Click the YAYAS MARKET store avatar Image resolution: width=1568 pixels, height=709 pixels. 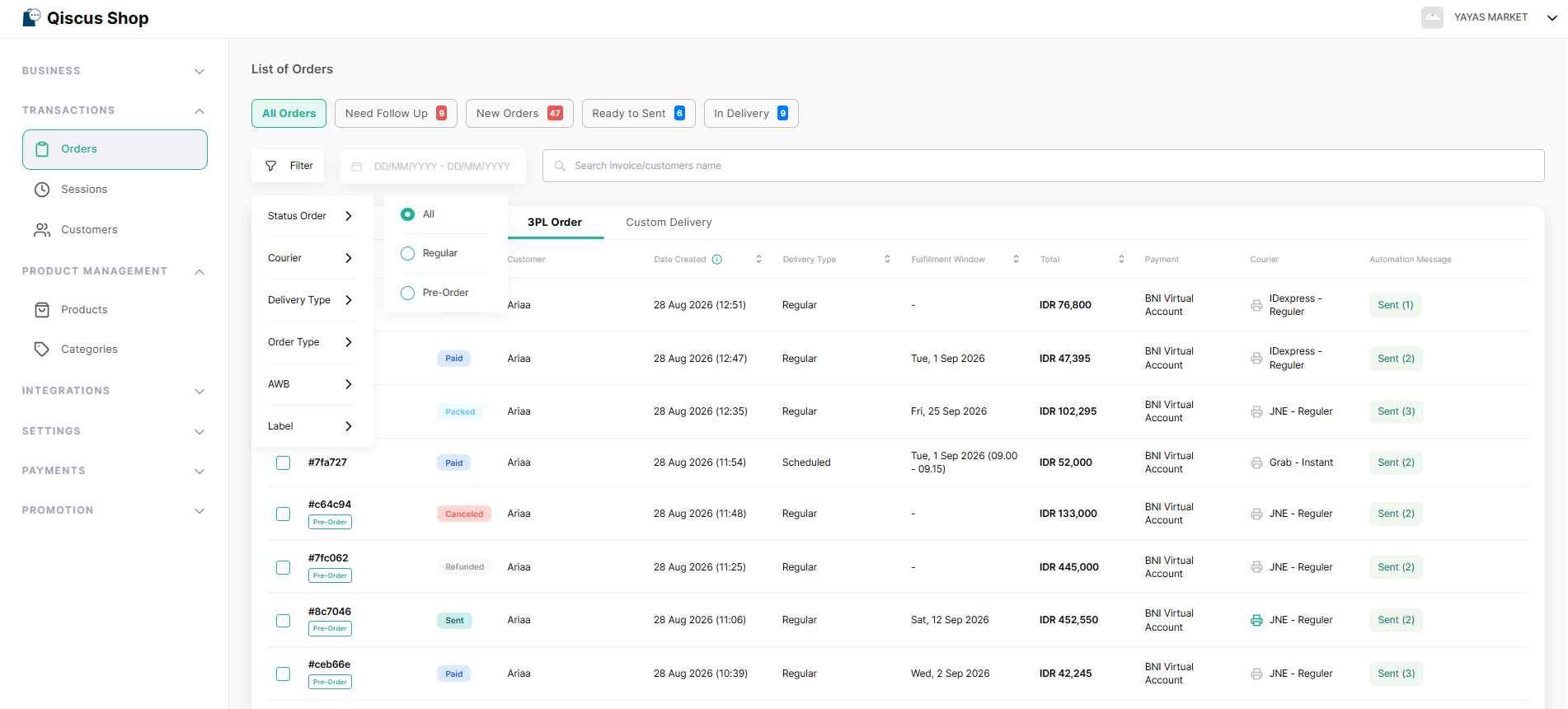1432,17
